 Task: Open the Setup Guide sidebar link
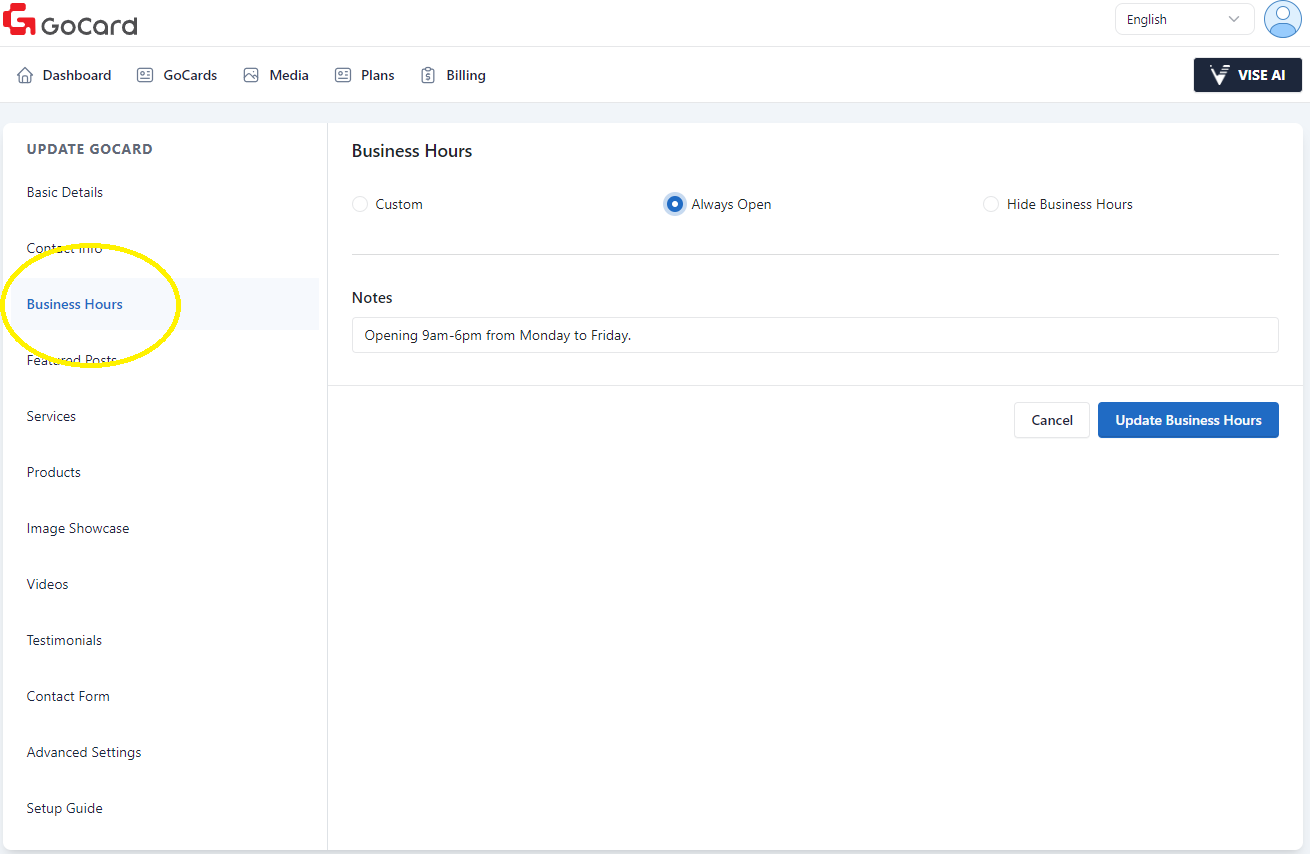point(65,808)
